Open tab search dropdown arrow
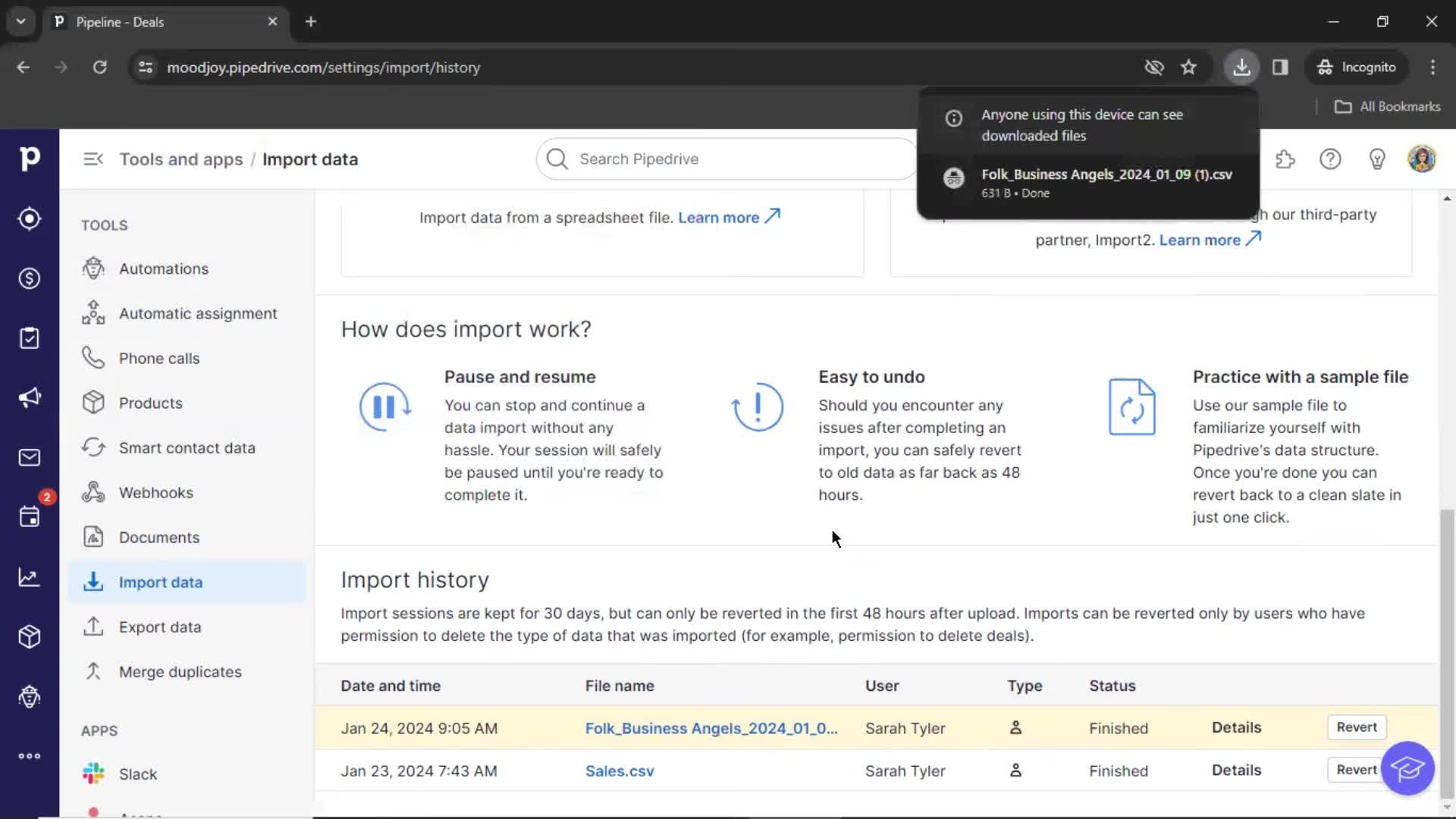This screenshot has width=1456, height=819. tap(20, 21)
